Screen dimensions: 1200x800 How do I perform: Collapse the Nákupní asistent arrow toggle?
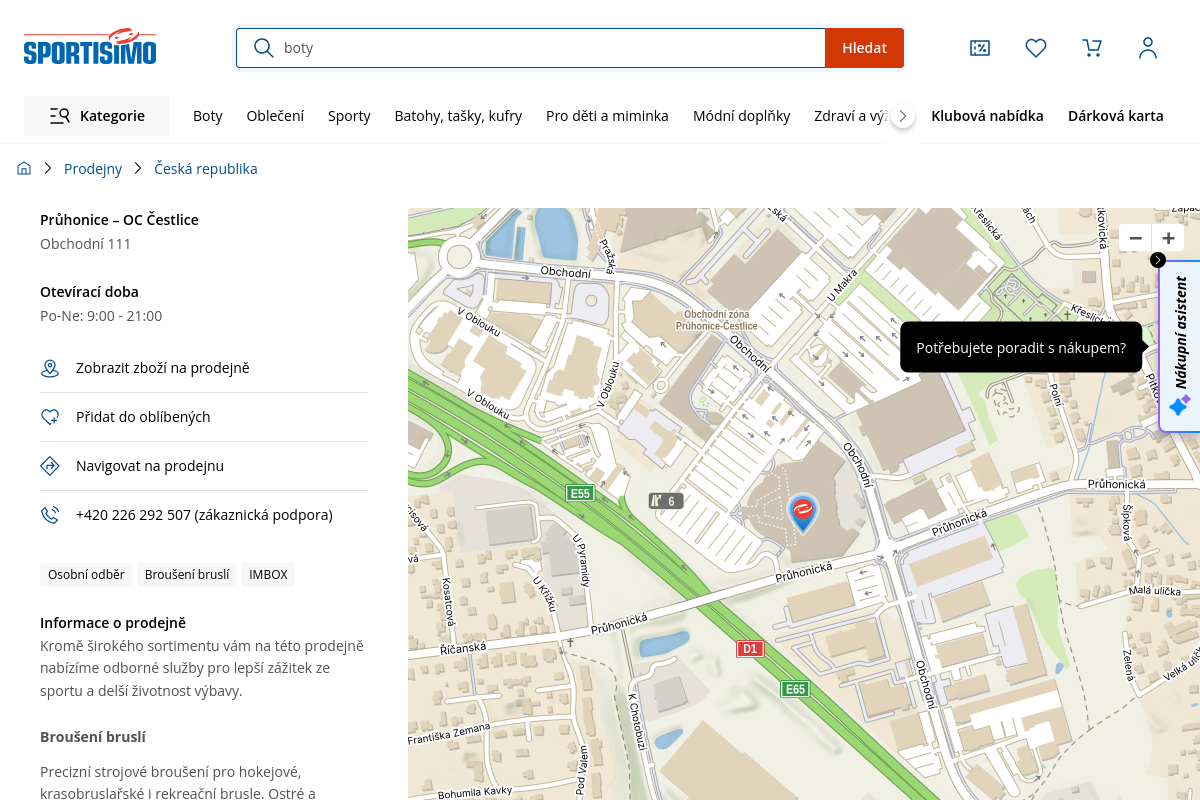point(1158,260)
